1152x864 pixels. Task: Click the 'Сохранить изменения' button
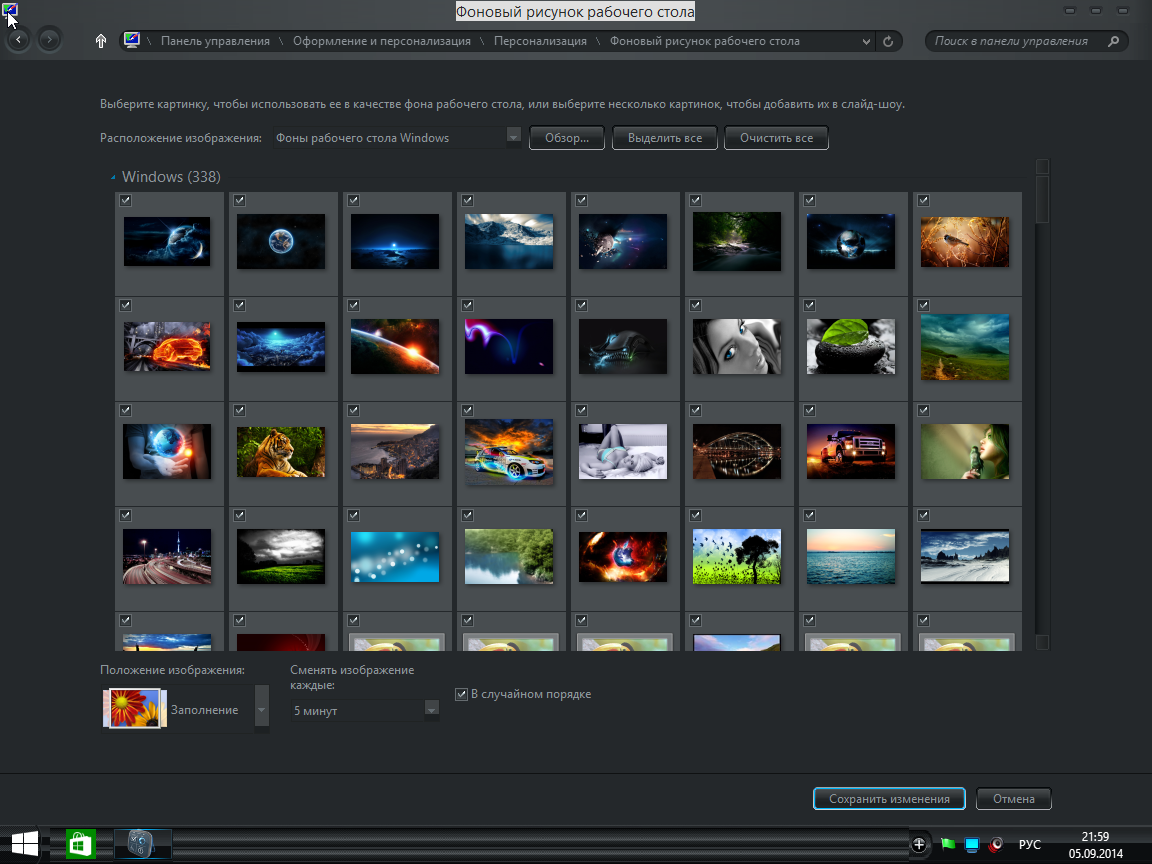coord(889,799)
